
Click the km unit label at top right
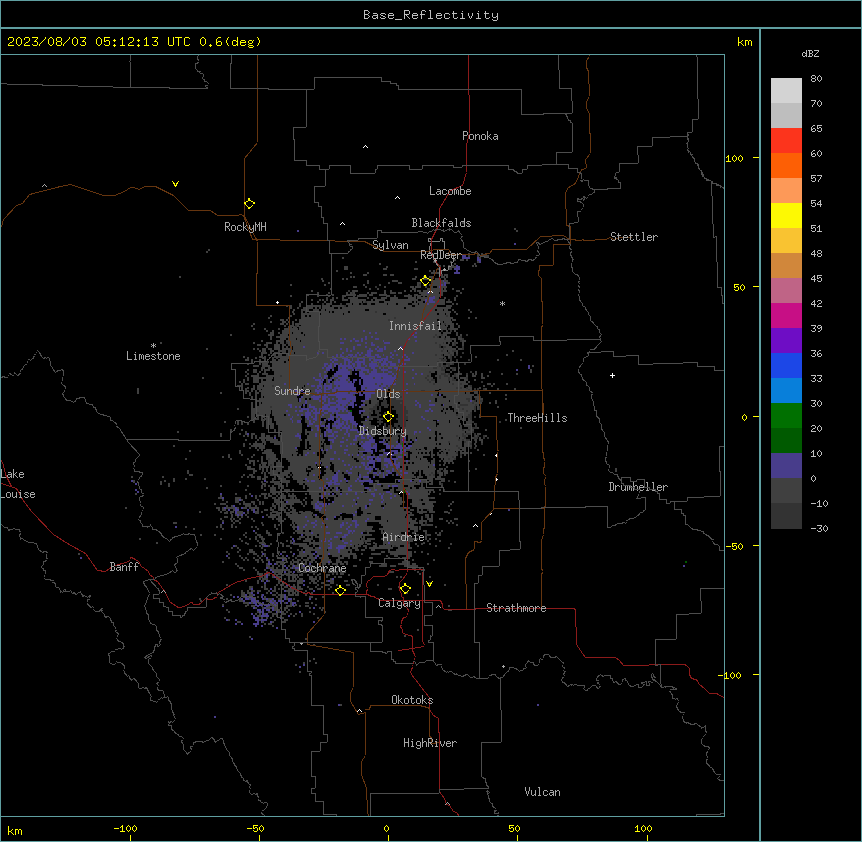744,42
